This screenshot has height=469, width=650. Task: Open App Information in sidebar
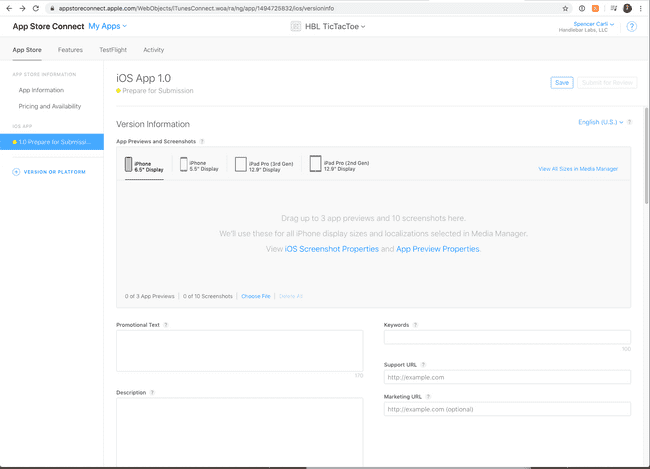click(41, 90)
